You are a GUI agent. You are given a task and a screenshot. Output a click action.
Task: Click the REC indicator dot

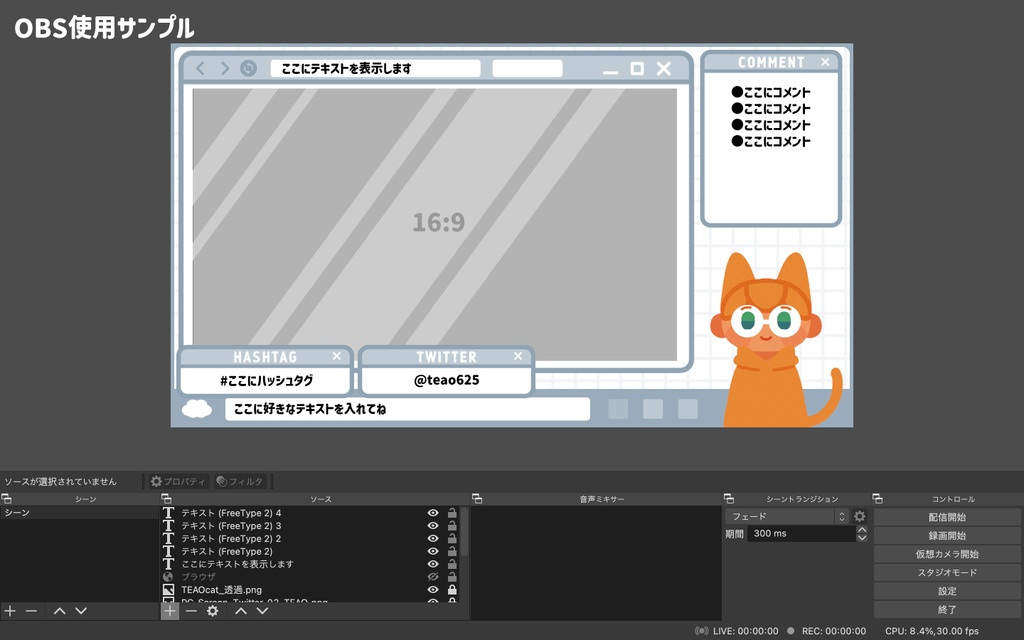click(x=791, y=632)
